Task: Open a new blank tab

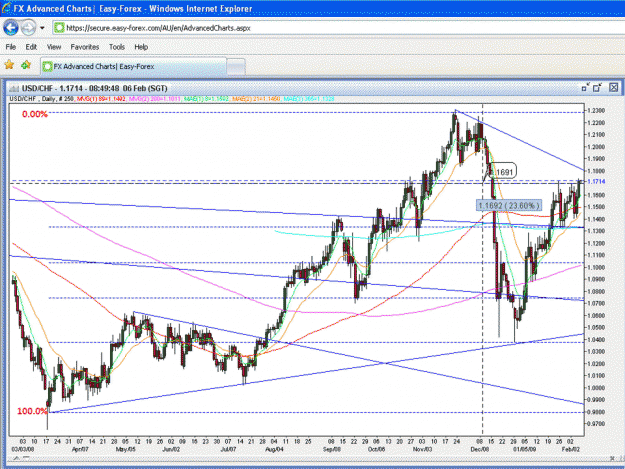Action: point(236,67)
